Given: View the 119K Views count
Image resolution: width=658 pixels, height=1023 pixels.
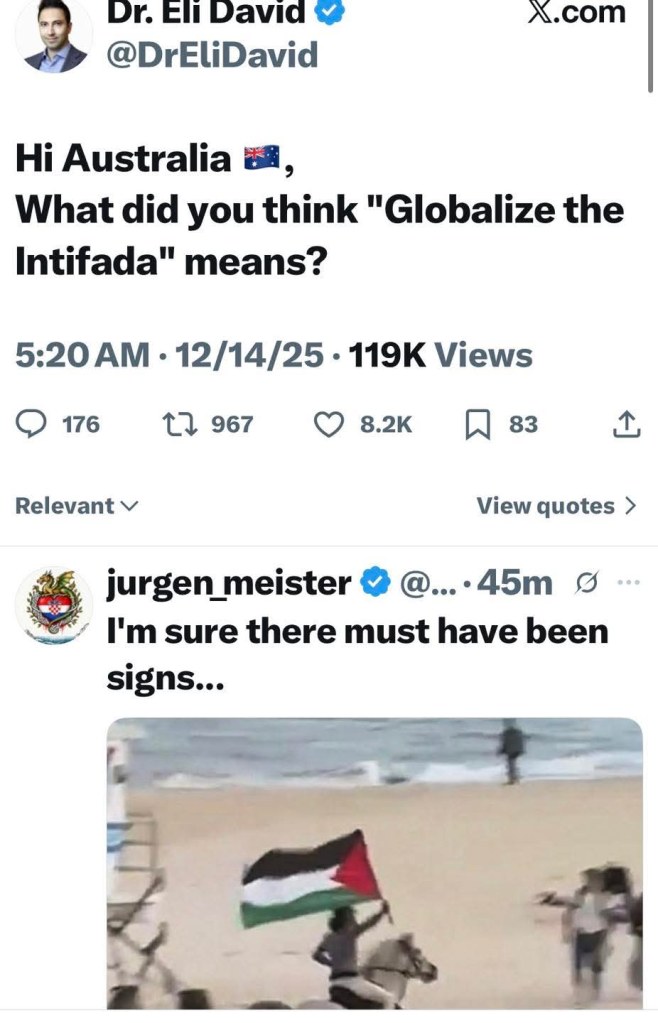Looking at the screenshot, I should (x=440, y=356).
